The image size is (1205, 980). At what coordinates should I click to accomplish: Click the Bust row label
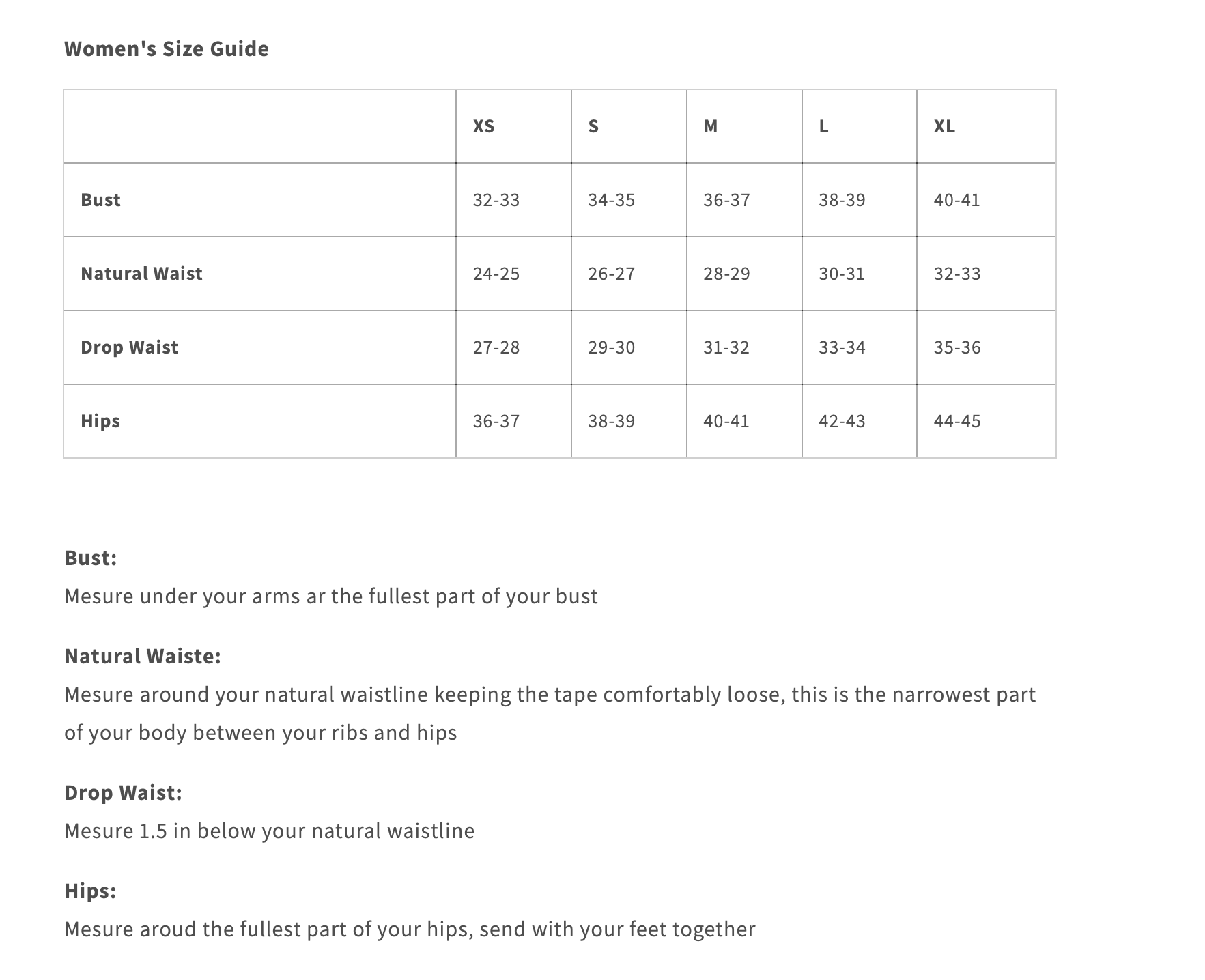click(x=100, y=200)
